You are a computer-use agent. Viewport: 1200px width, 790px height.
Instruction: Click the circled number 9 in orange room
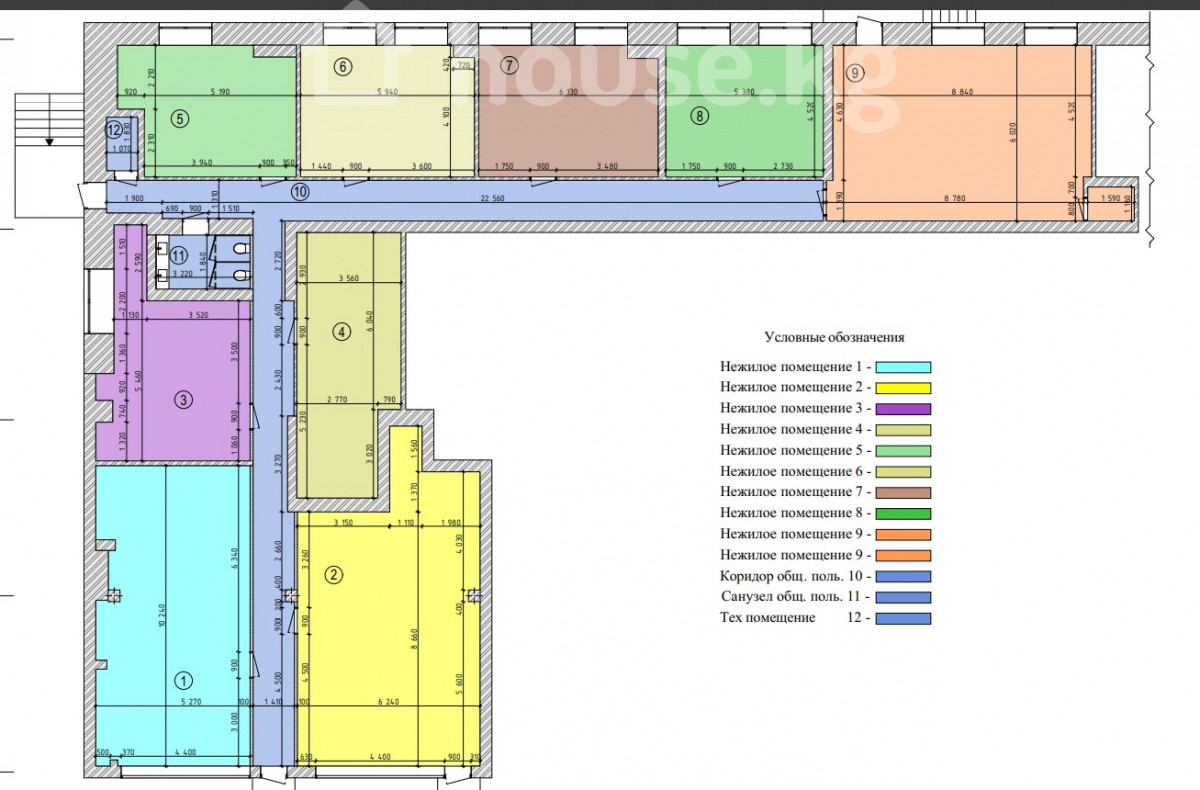point(854,72)
